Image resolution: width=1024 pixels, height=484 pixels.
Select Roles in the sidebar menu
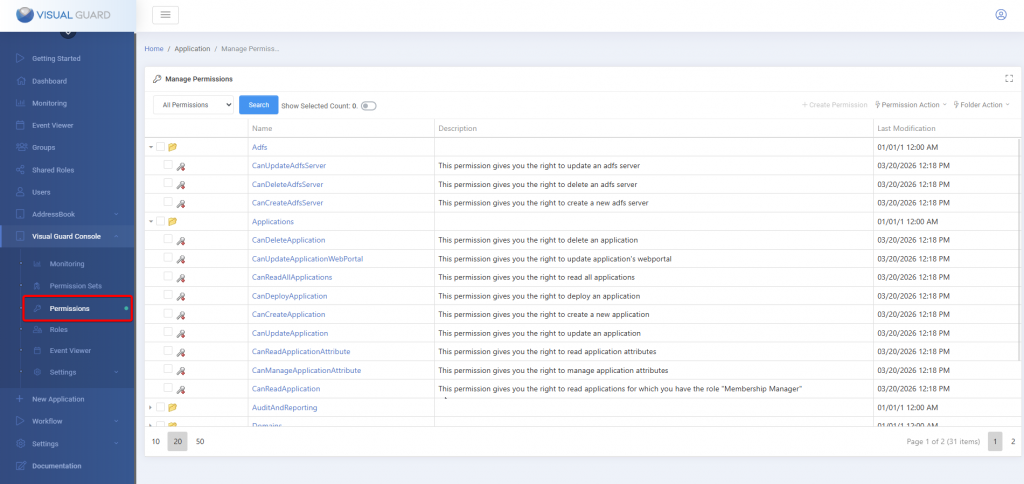point(58,329)
